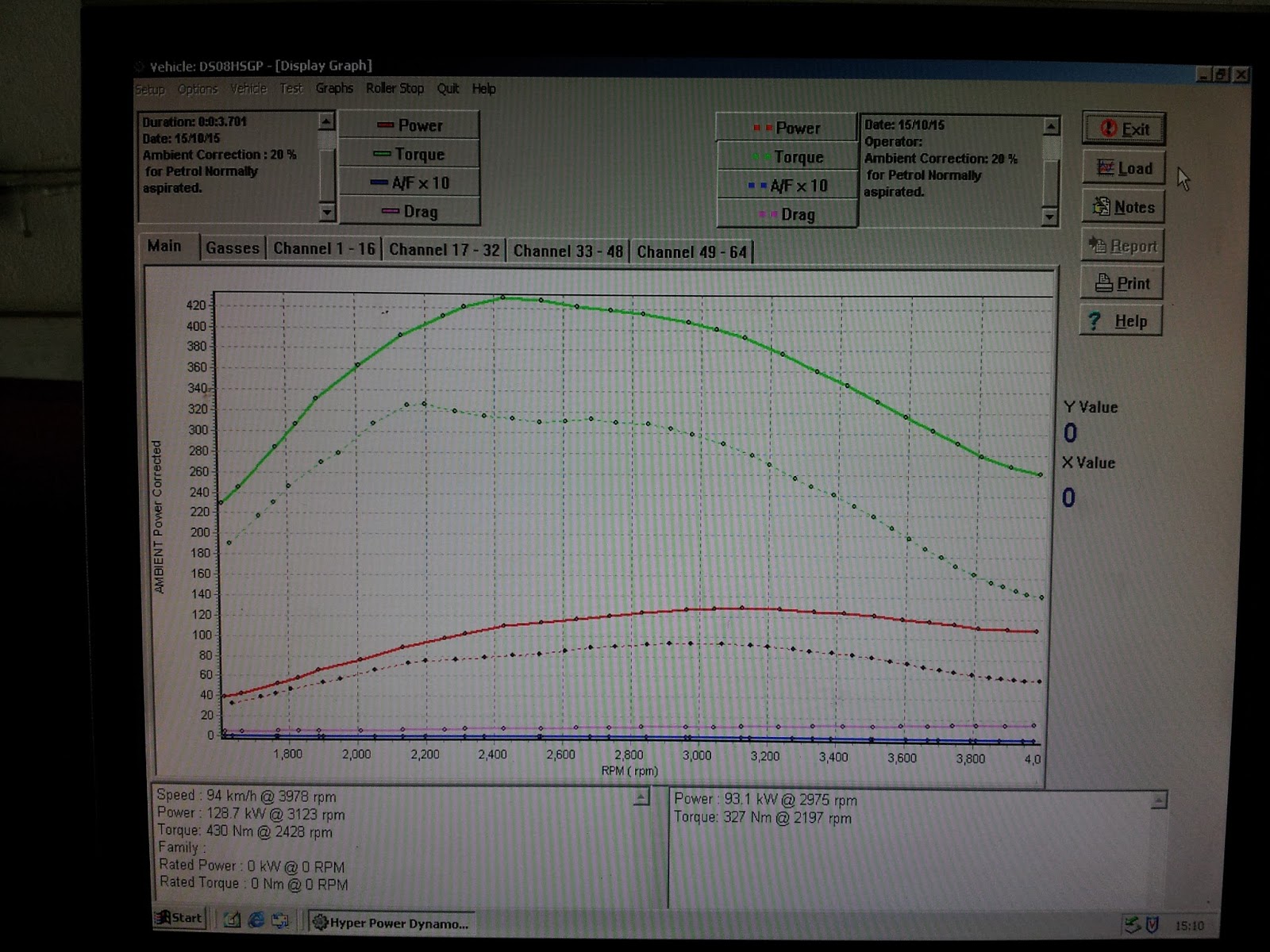The height and width of the screenshot is (952, 1270).
Task: Click the solid green torque curve peak point
Action: [502, 297]
